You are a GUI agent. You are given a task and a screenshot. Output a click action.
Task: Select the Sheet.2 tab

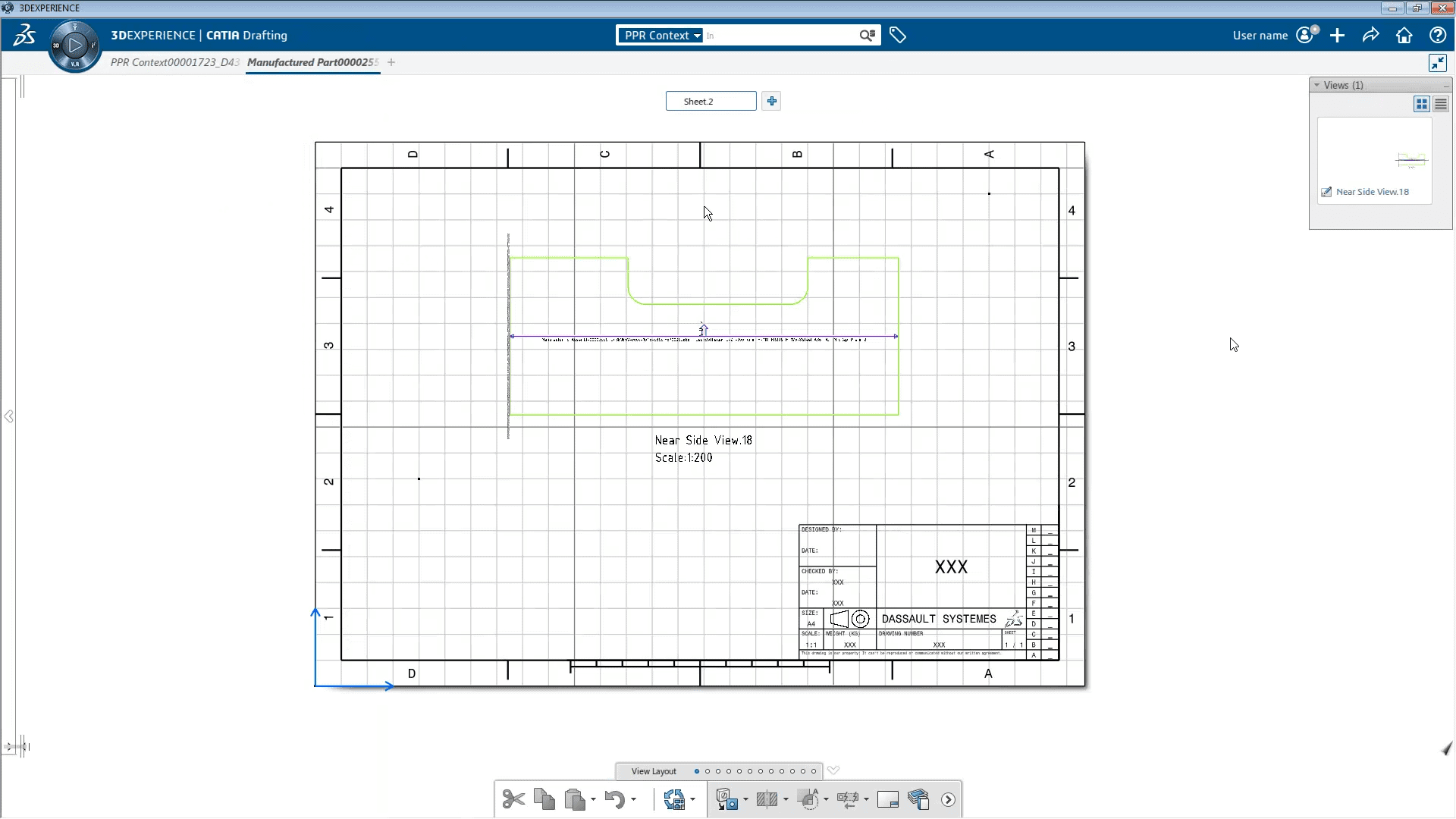click(x=711, y=101)
